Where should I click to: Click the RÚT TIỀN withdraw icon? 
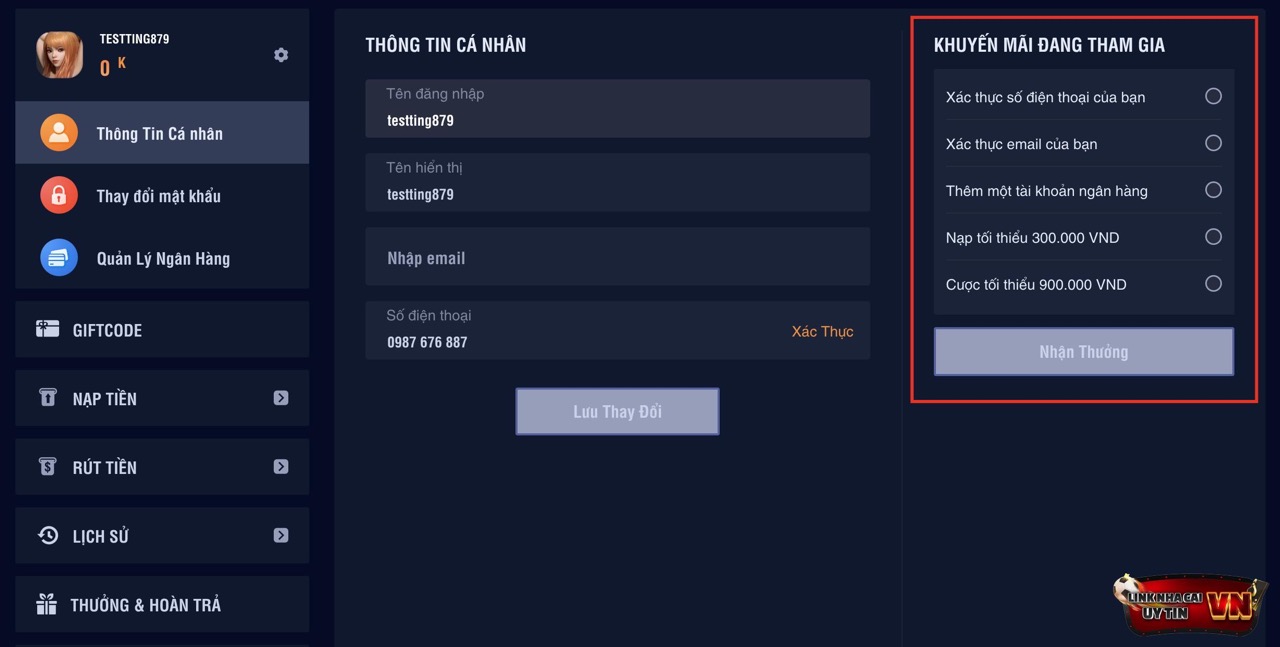coord(47,466)
